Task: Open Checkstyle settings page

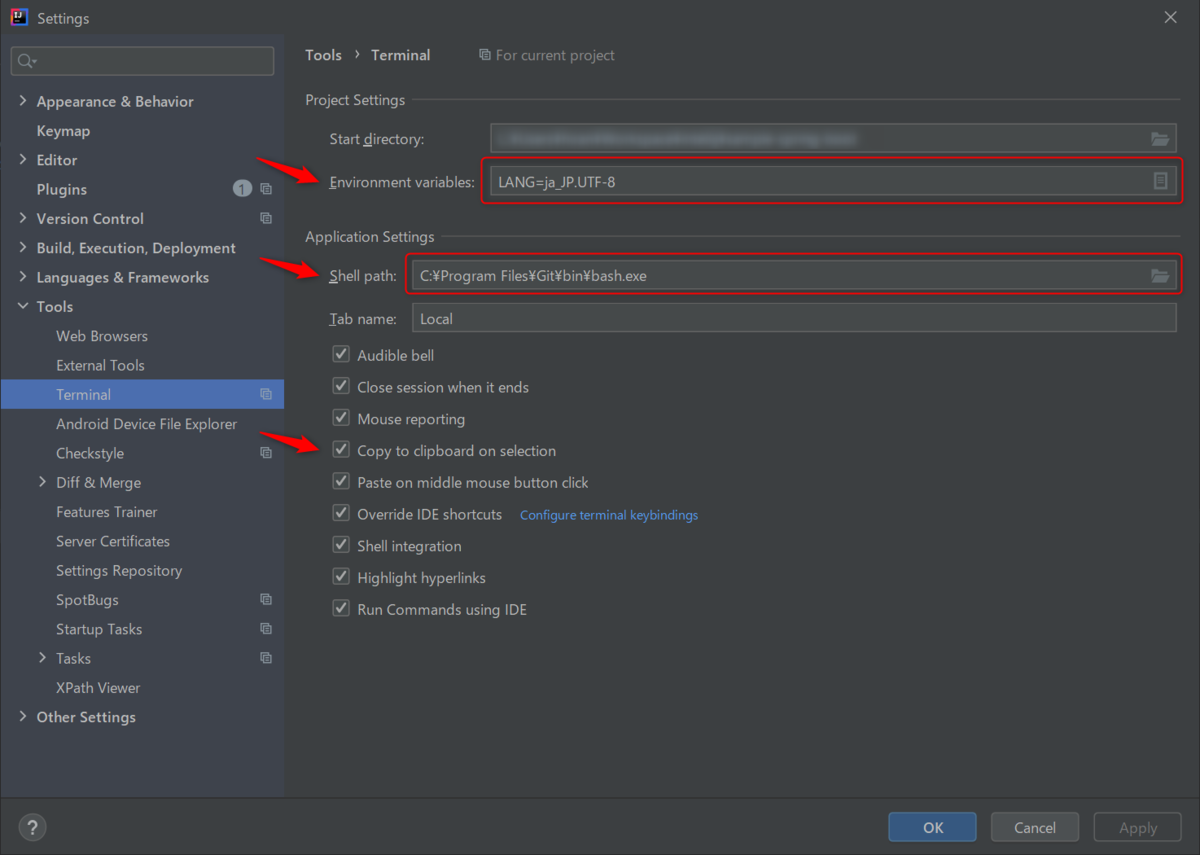Action: click(90, 453)
